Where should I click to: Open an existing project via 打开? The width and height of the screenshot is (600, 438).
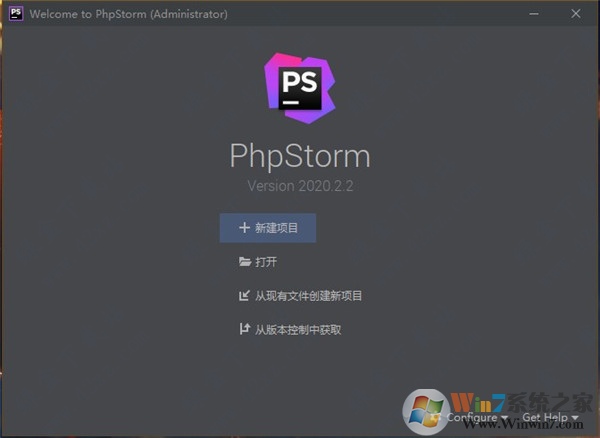[258, 262]
